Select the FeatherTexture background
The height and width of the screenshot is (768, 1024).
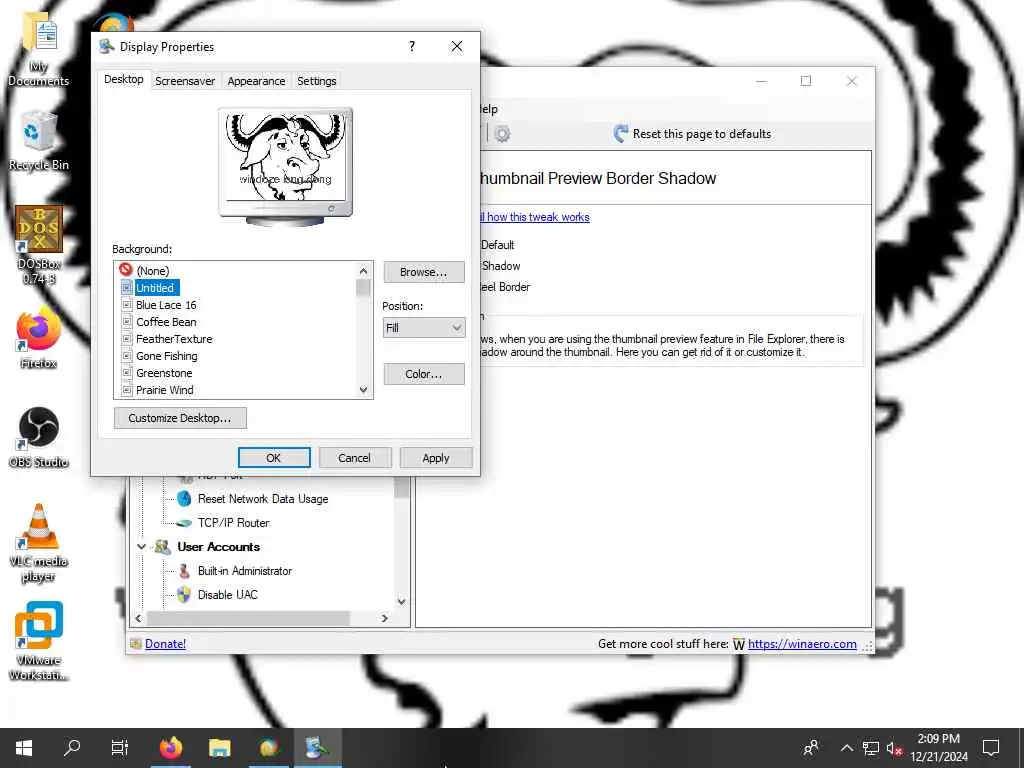coord(174,339)
